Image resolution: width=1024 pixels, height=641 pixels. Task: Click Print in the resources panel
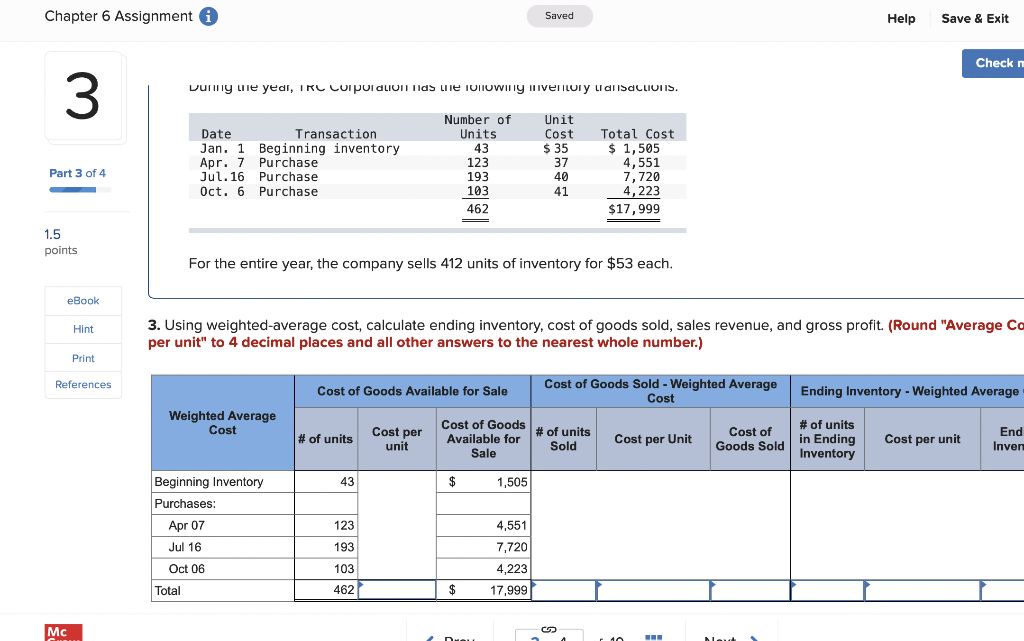tap(83, 357)
